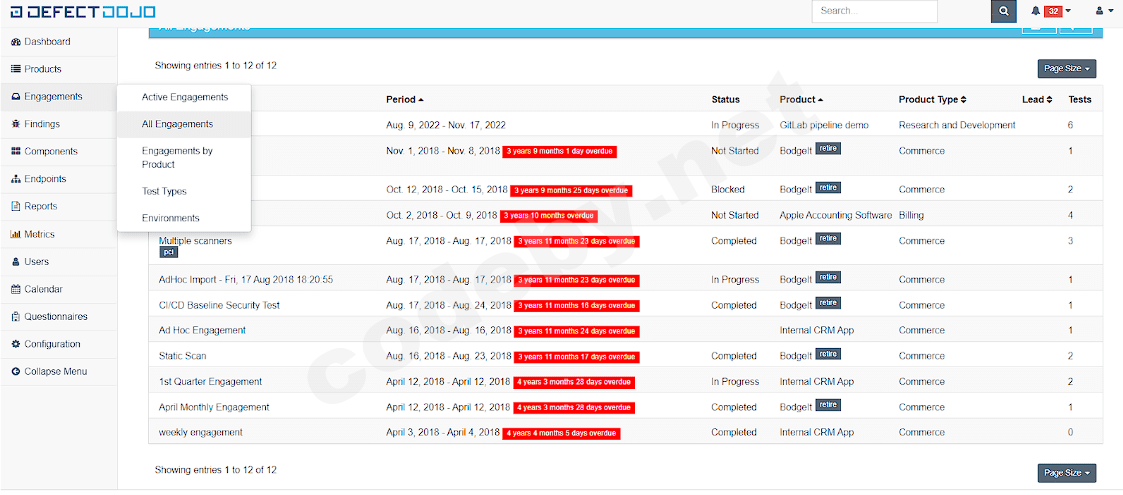Click the '3 years 10 months overdue' badge

point(549,216)
